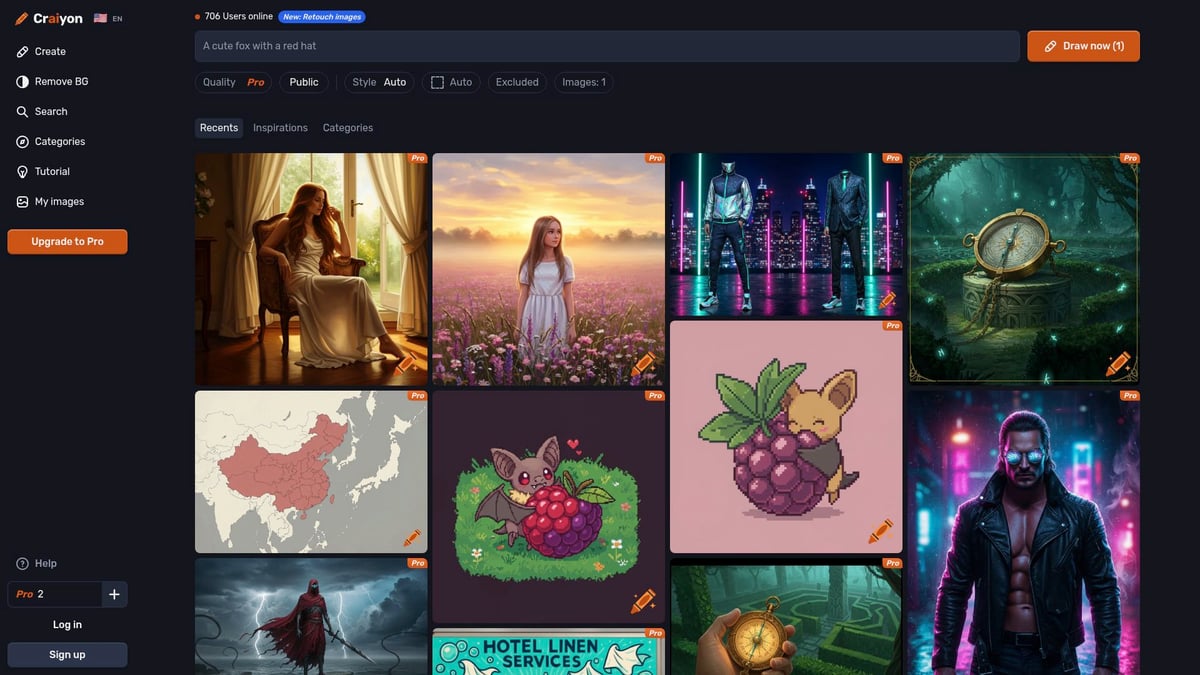Click the prompt text input field
The width and height of the screenshot is (1200, 675).
(606, 46)
